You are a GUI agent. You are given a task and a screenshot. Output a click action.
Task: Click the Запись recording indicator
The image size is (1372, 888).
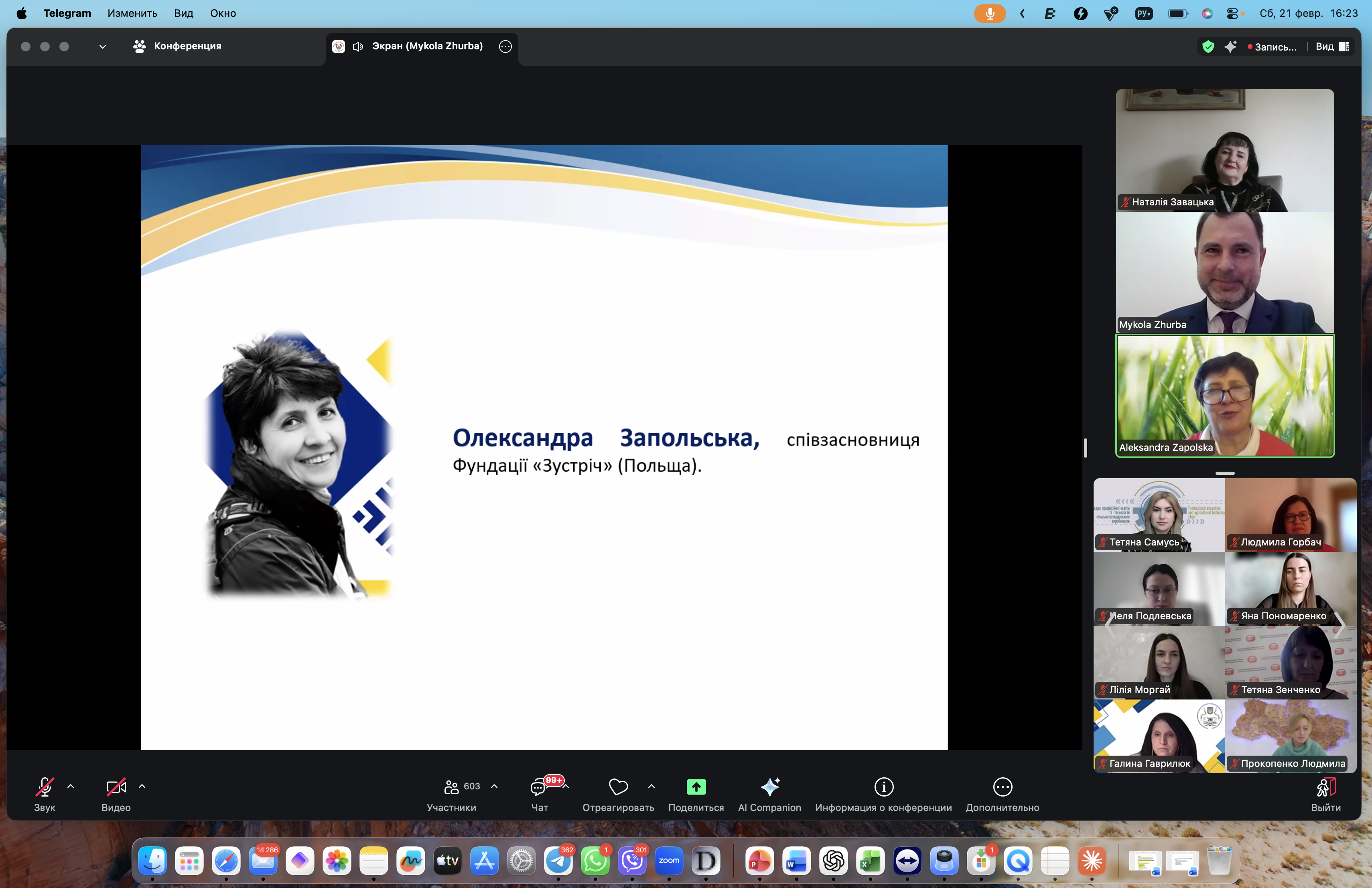1272,47
